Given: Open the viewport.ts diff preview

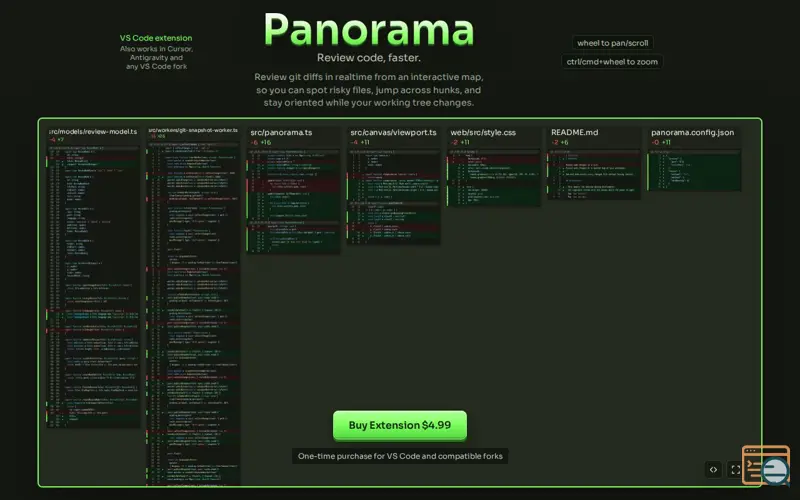Looking at the screenshot, I should point(393,196).
